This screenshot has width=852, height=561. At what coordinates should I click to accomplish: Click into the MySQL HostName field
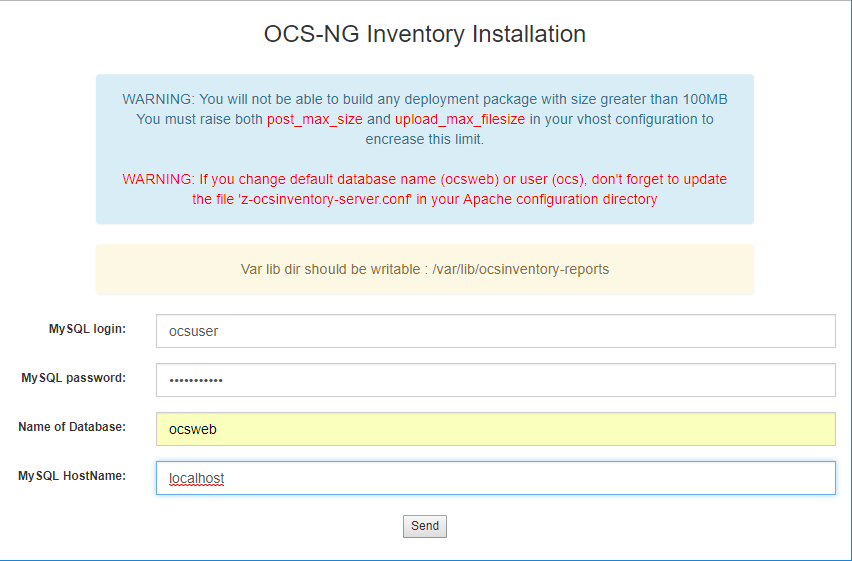tap(496, 478)
